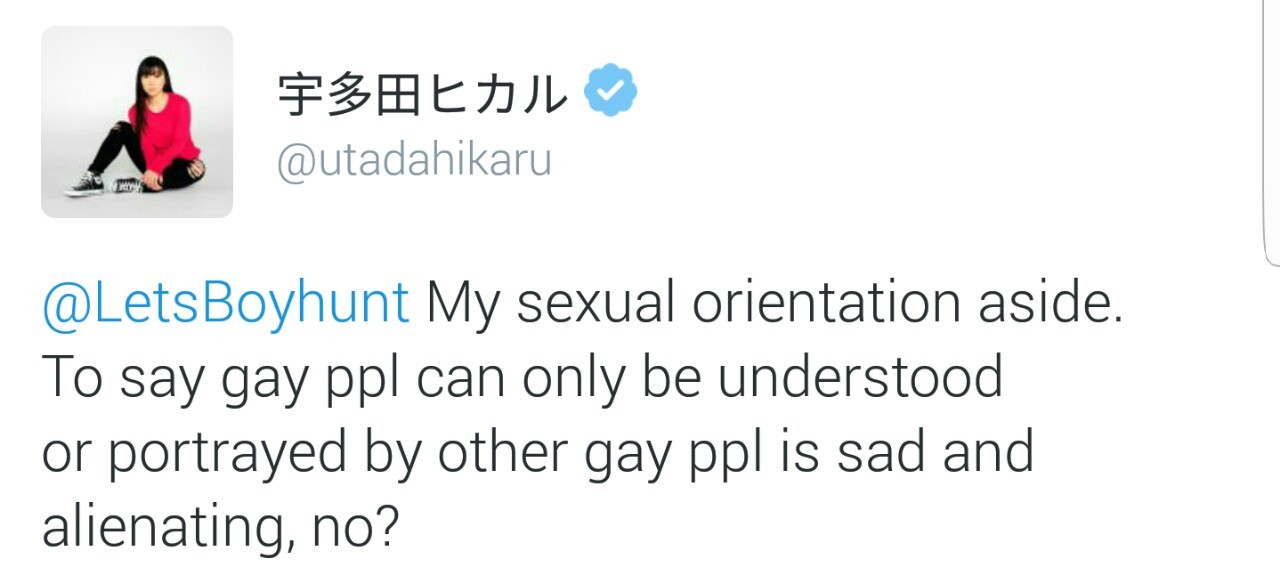The height and width of the screenshot is (578, 1280).
Task: Open the 宇多田ヒカル profile photo
Action: [137, 122]
